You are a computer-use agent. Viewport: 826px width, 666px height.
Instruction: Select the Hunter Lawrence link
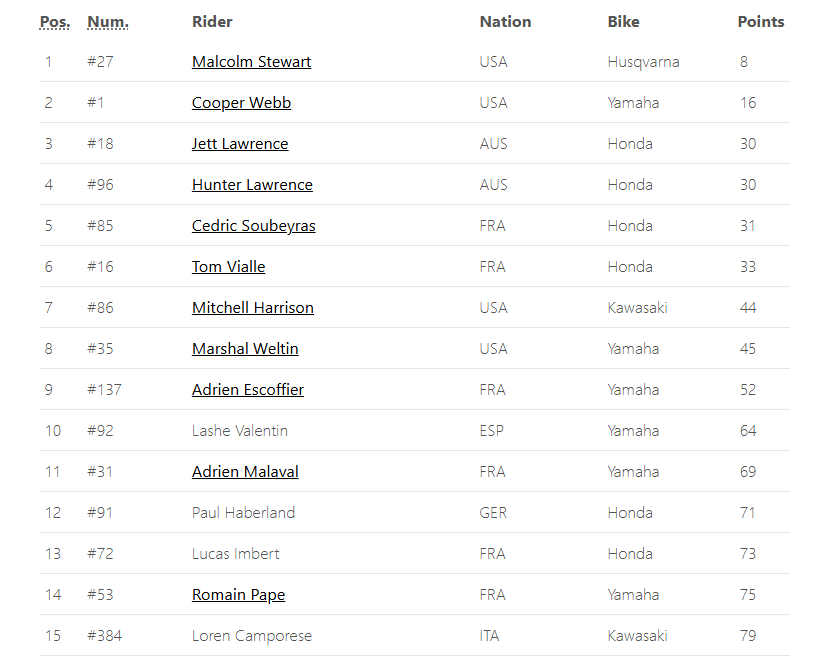pyautogui.click(x=252, y=185)
